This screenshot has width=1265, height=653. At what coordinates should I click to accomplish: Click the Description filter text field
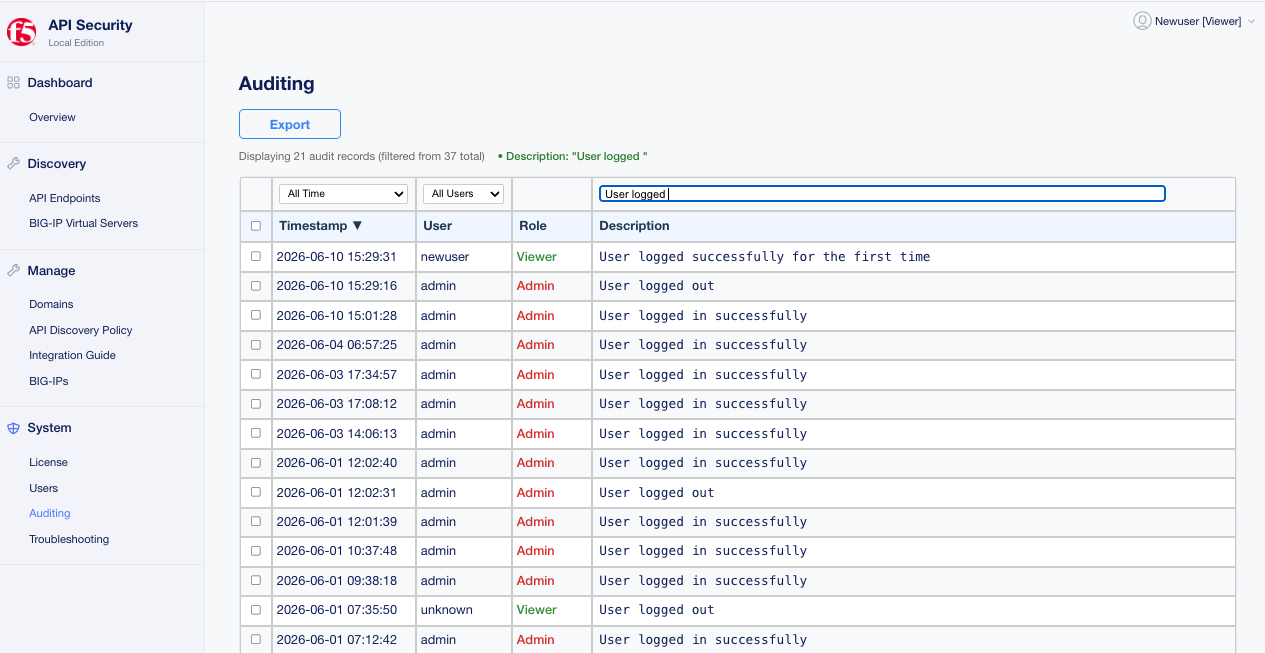[x=882, y=194]
